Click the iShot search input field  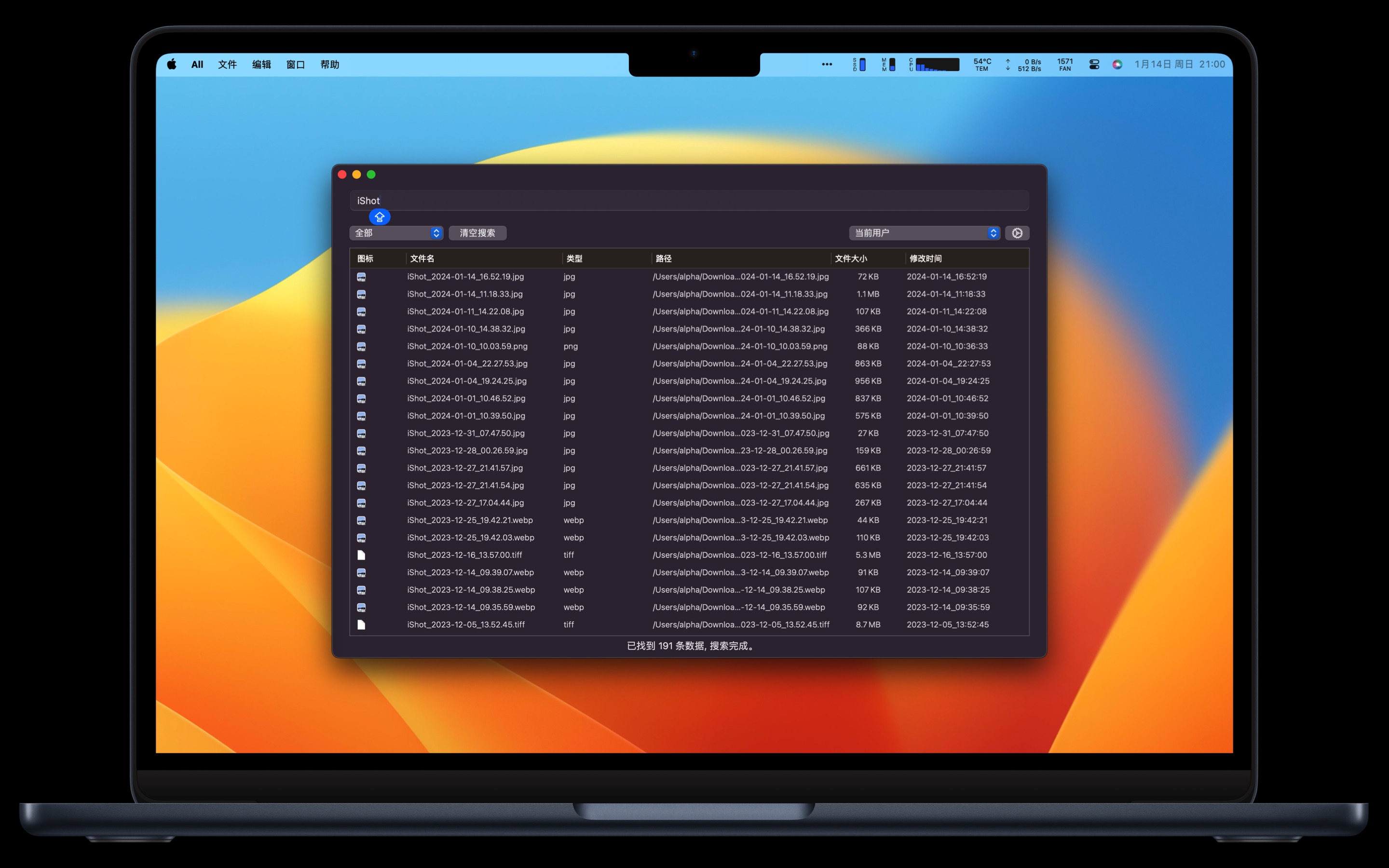point(689,201)
